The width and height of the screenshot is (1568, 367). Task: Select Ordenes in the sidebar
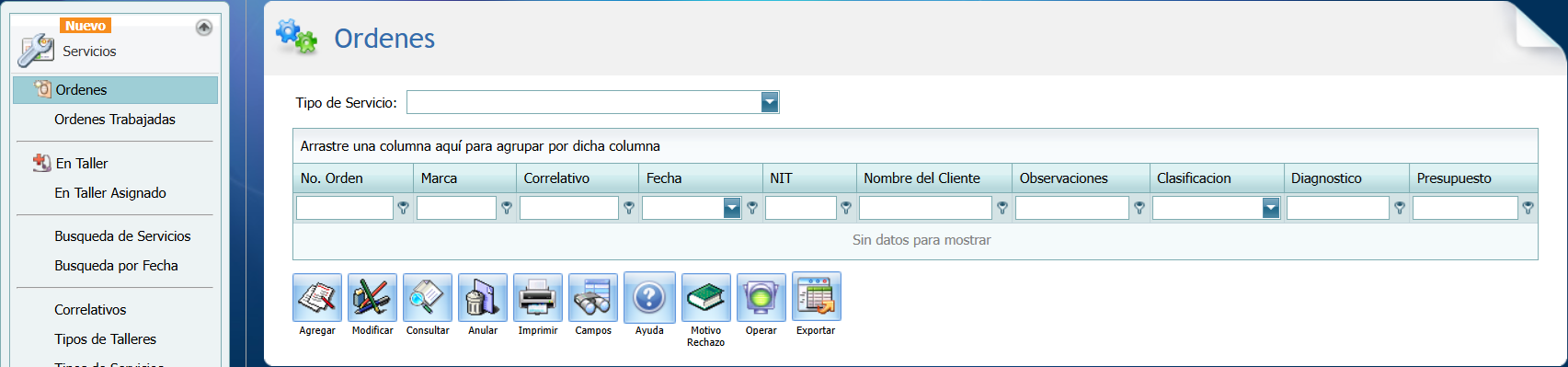pyautogui.click(x=116, y=89)
